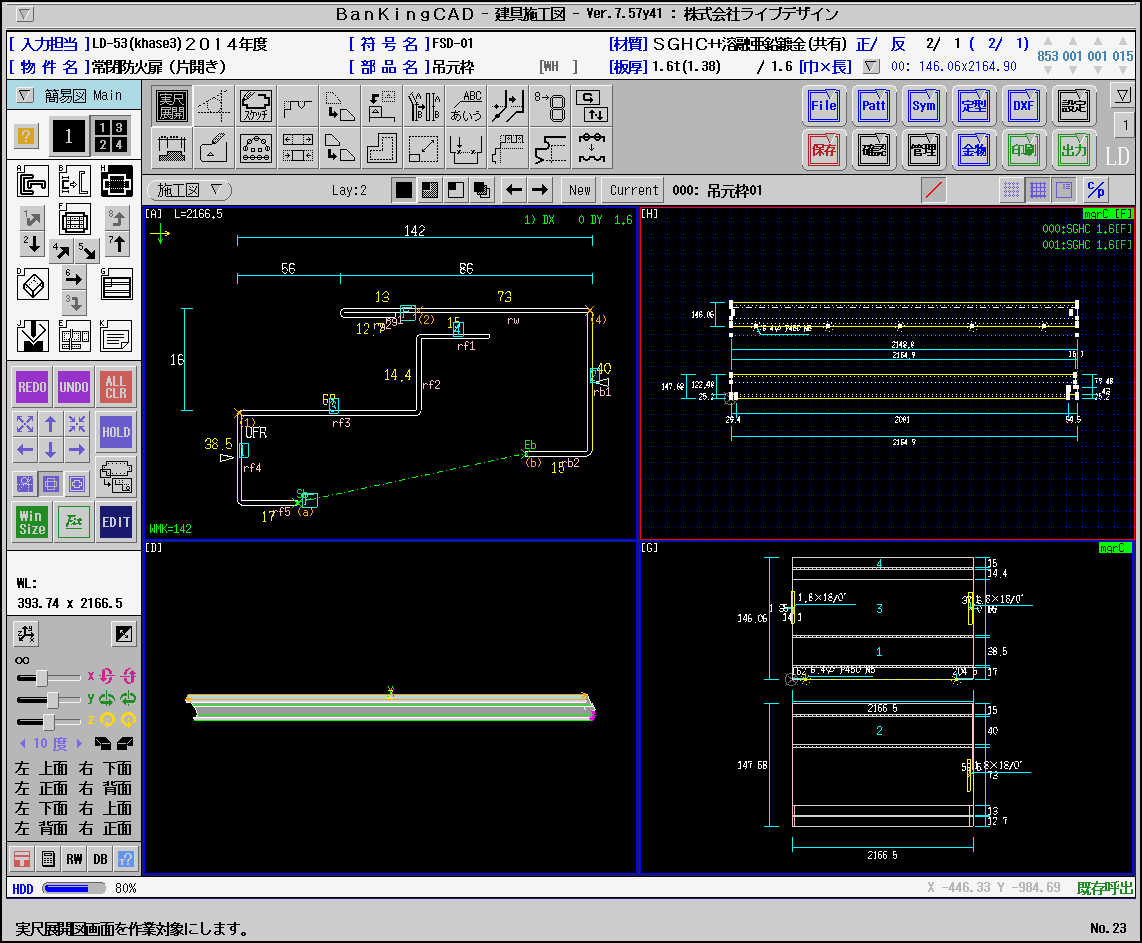This screenshot has width=1142, height=943.
Task: Click the 保存 save button
Action: (x=824, y=150)
